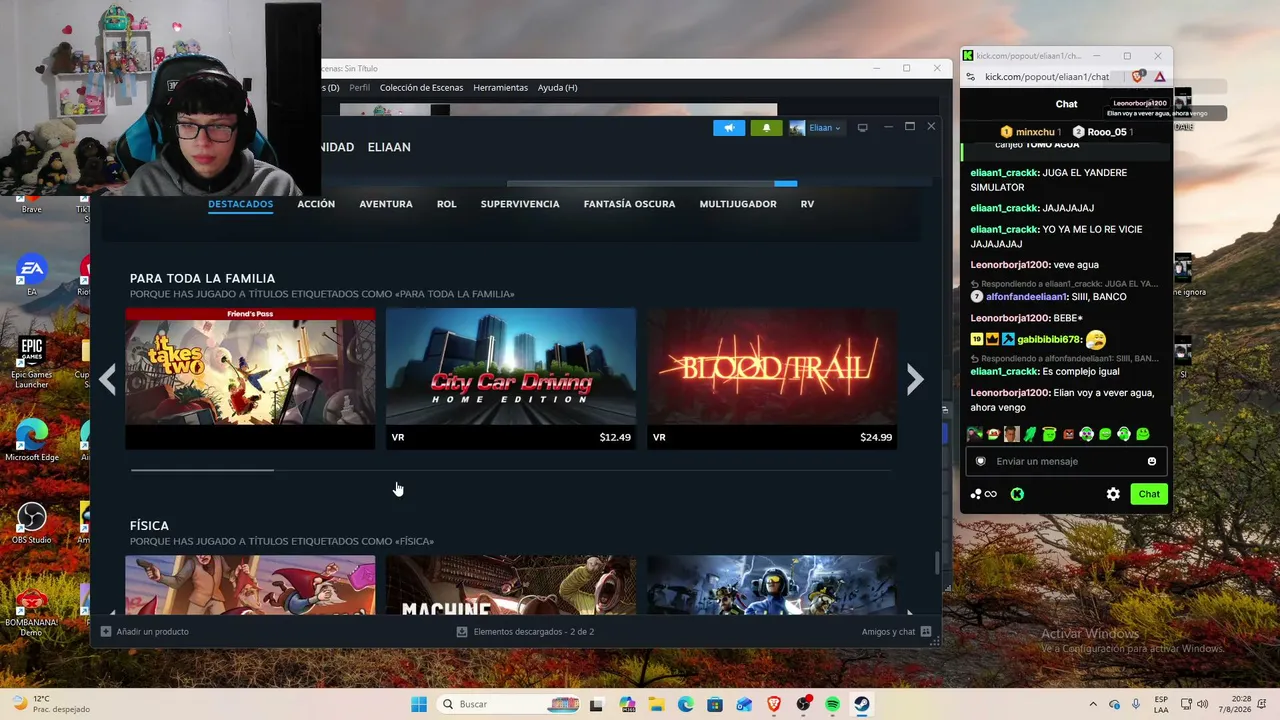Viewport: 1280px width, 720px height.
Task: Open 'Ayuda (H)' menu in OBS
Action: [557, 88]
